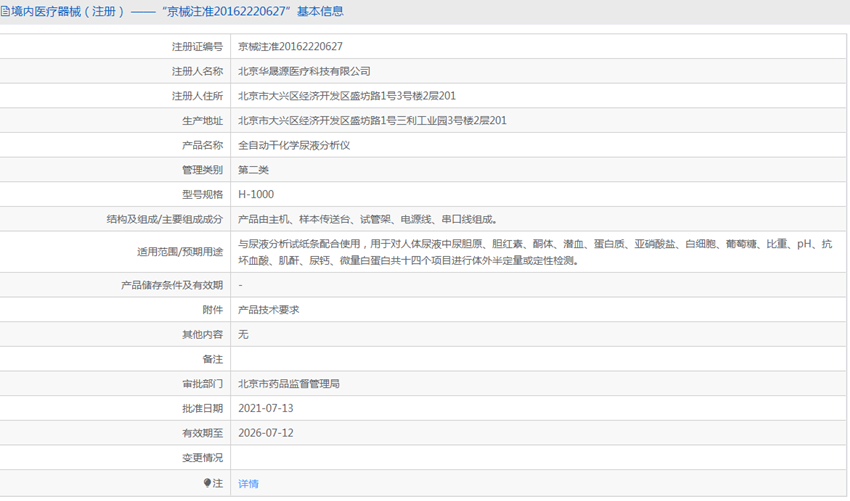Select 北京华晟源医疗科技有限公司 in 注册人名称 row
The image size is (850, 501).
tap(304, 71)
